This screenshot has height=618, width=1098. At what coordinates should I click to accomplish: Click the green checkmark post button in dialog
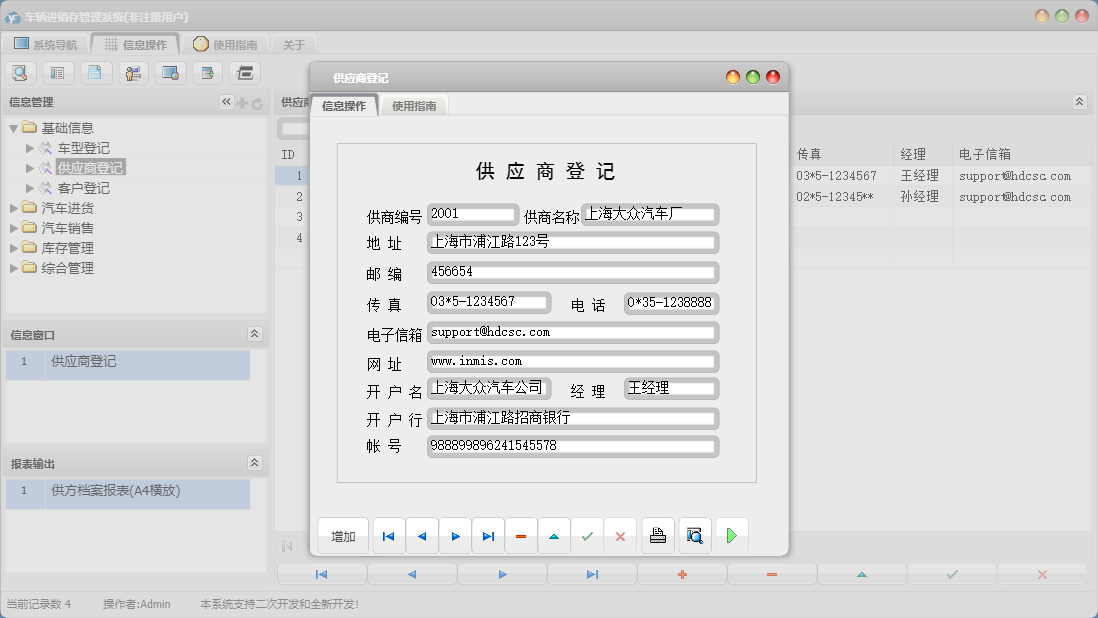coord(587,536)
